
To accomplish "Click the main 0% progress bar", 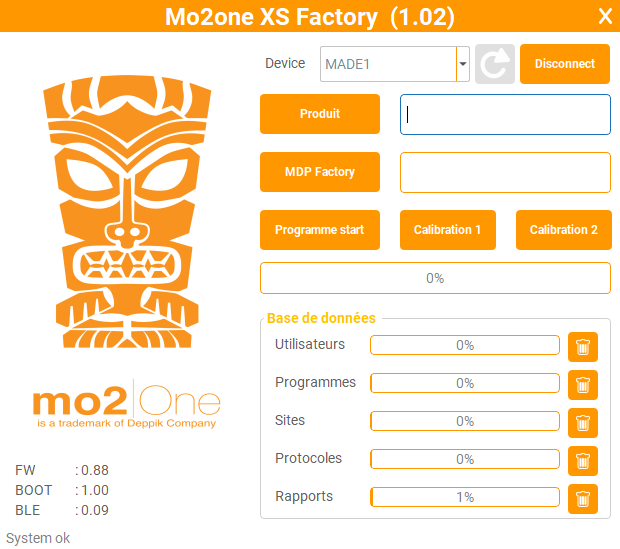I will tap(435, 278).
